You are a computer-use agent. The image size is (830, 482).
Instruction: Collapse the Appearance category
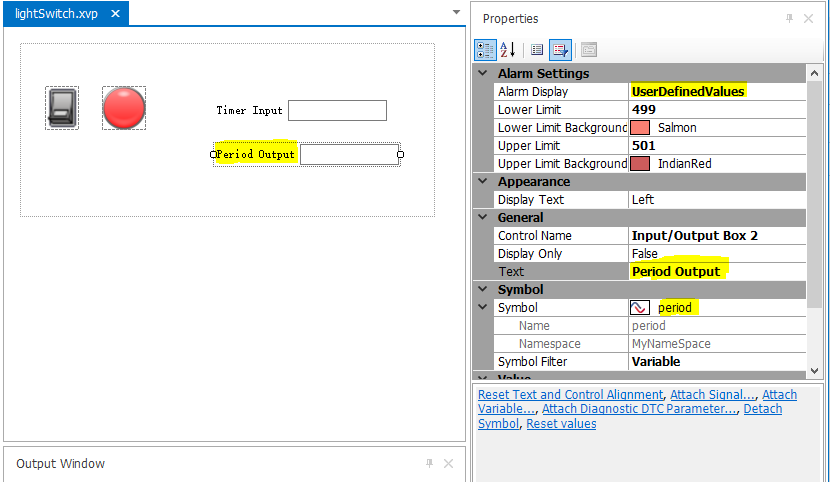click(483, 181)
